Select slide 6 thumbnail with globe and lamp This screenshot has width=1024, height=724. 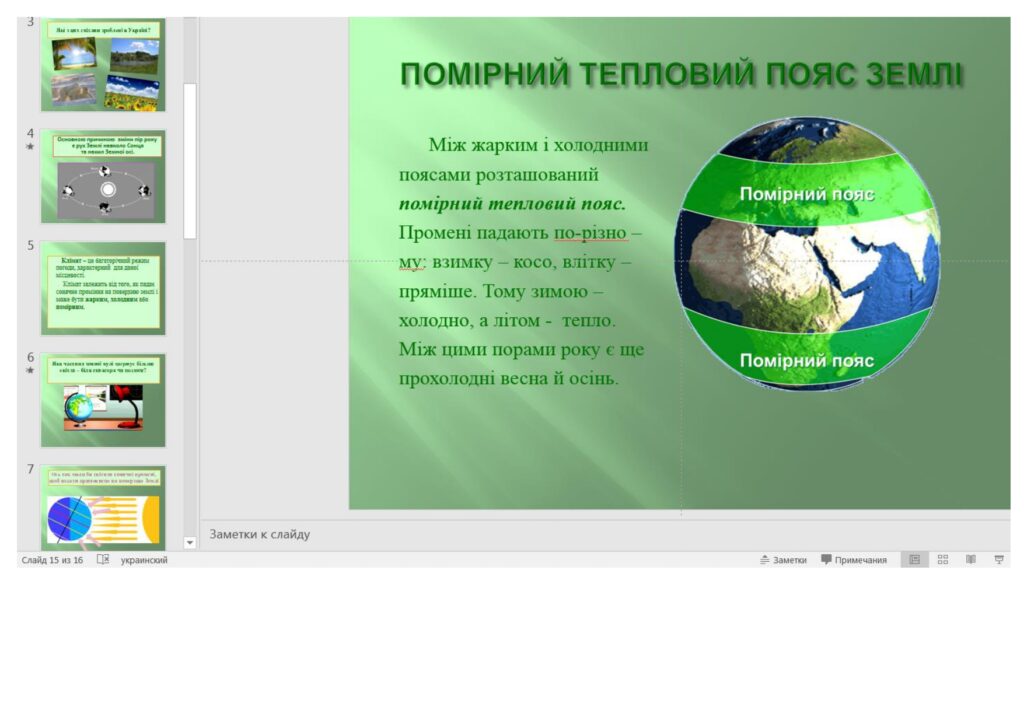tap(103, 400)
